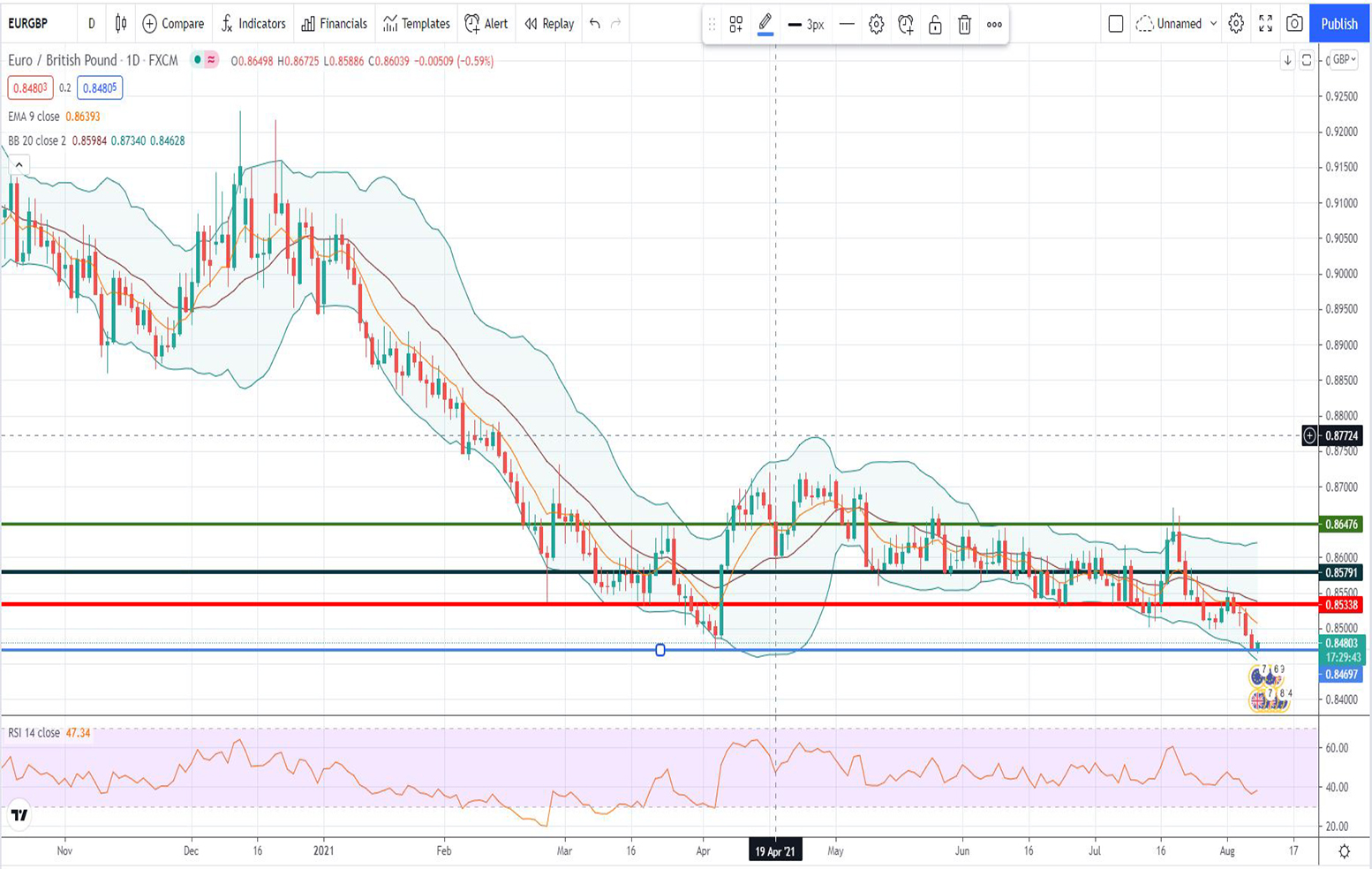The height and width of the screenshot is (869, 1372).
Task: Toggle the layout selection square box
Action: [1116, 24]
